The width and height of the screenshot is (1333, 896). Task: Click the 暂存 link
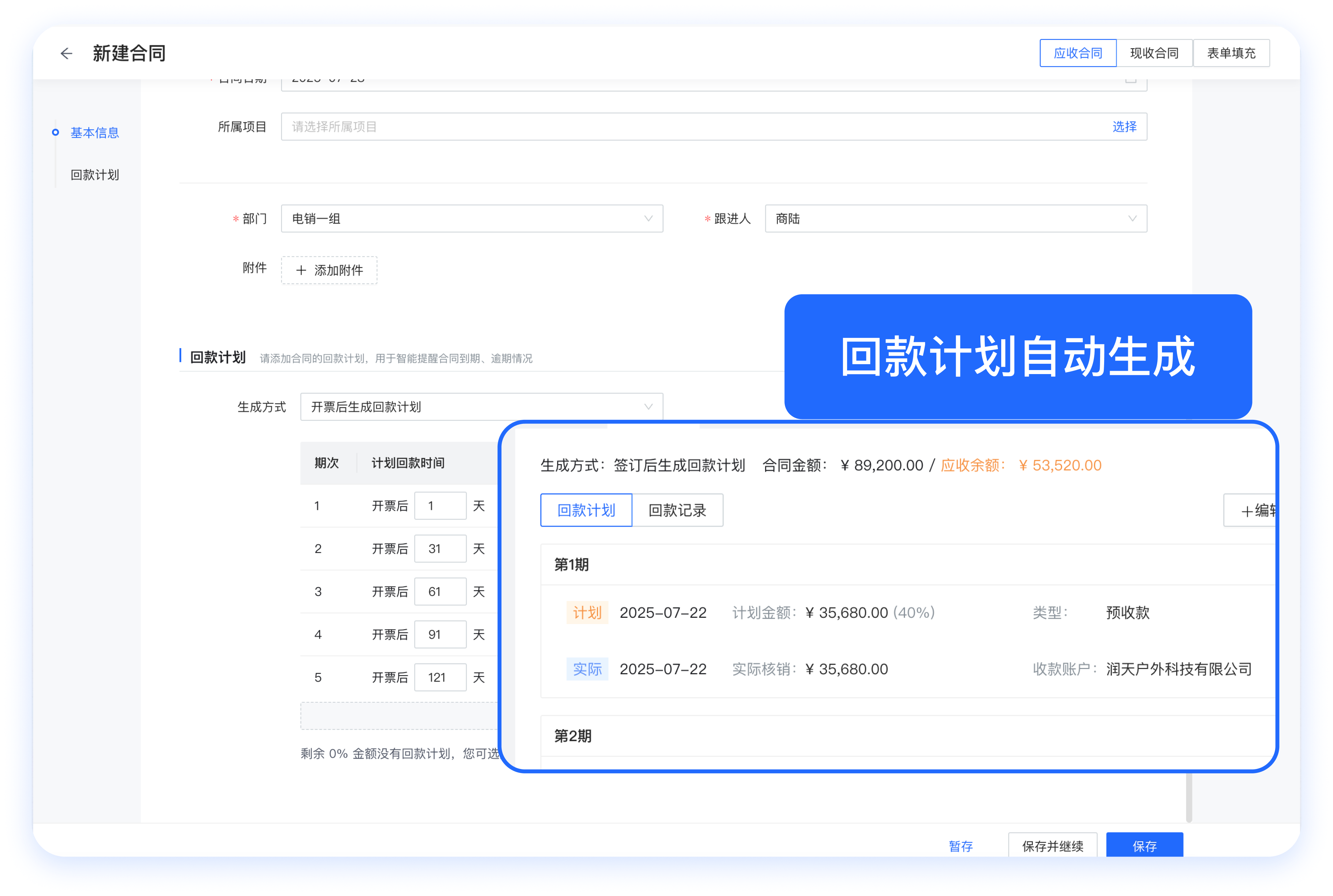tap(960, 846)
